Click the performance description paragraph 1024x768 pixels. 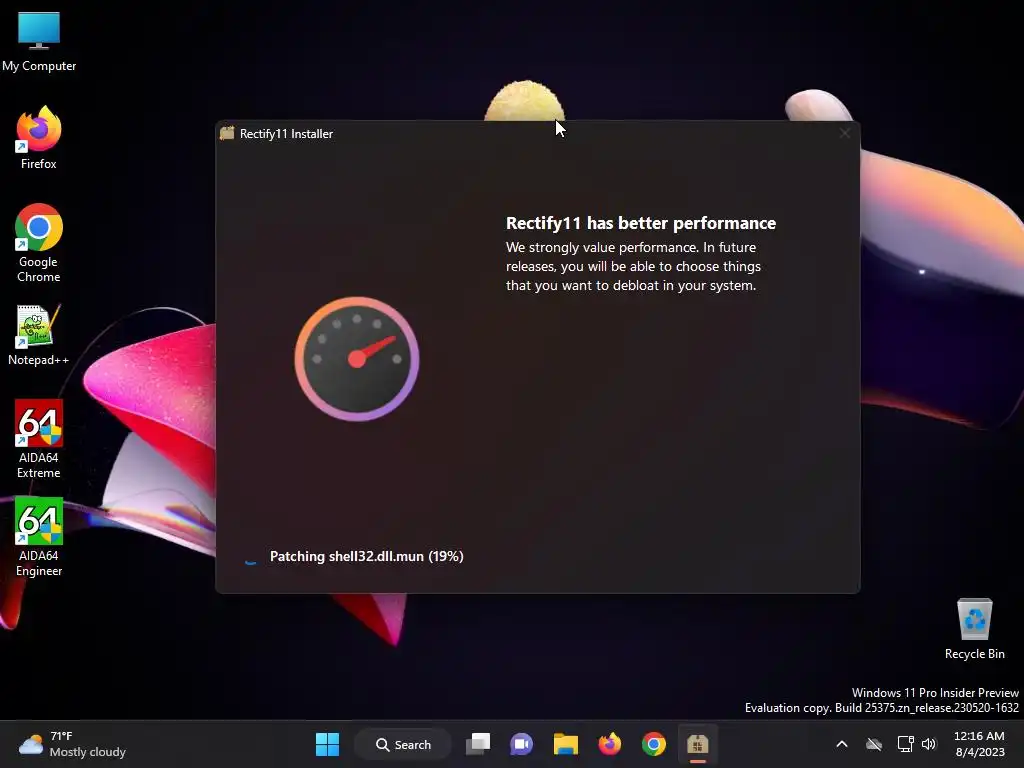[x=633, y=266]
